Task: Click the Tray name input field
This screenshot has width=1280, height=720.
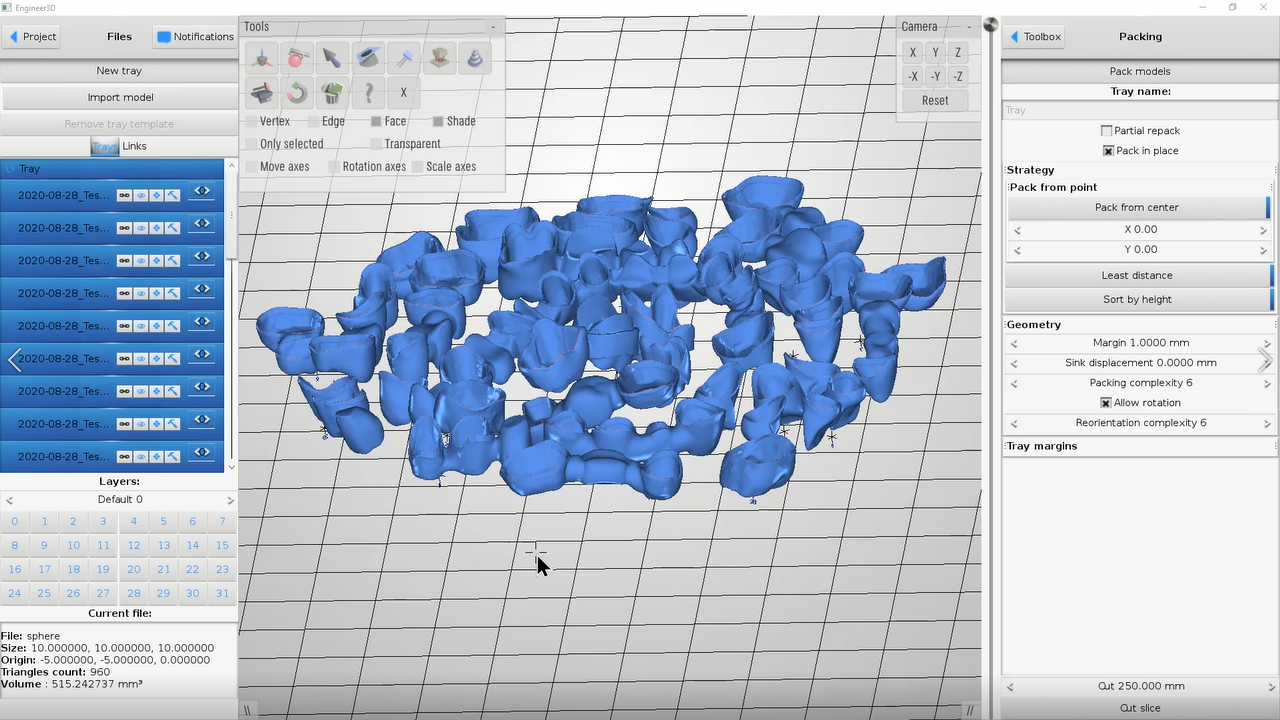Action: point(1139,110)
